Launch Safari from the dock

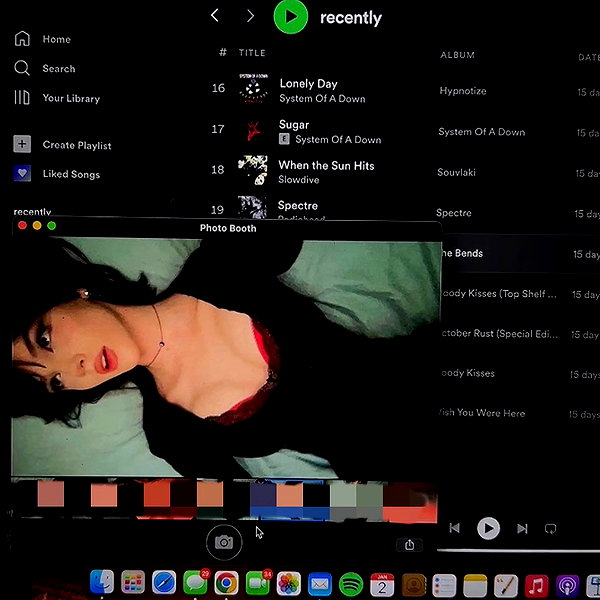coord(164,583)
